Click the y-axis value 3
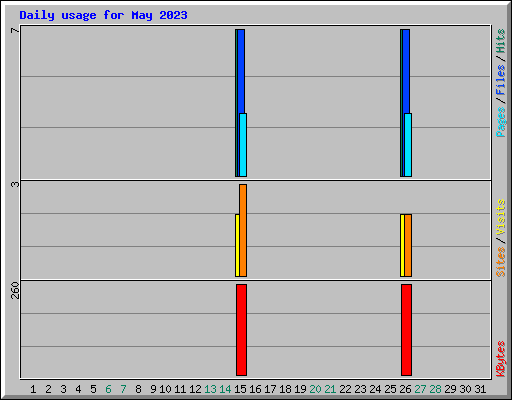This screenshot has width=512, height=400. click(15, 184)
